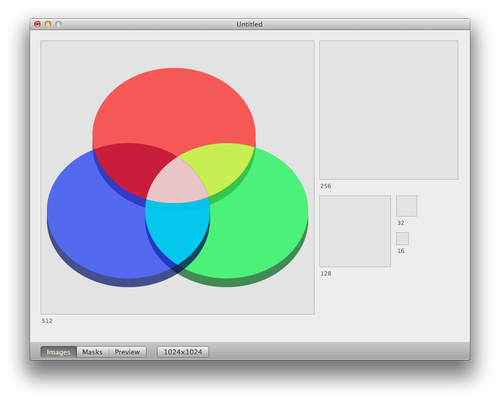Click the crimson red-blue overlap region

130,168
